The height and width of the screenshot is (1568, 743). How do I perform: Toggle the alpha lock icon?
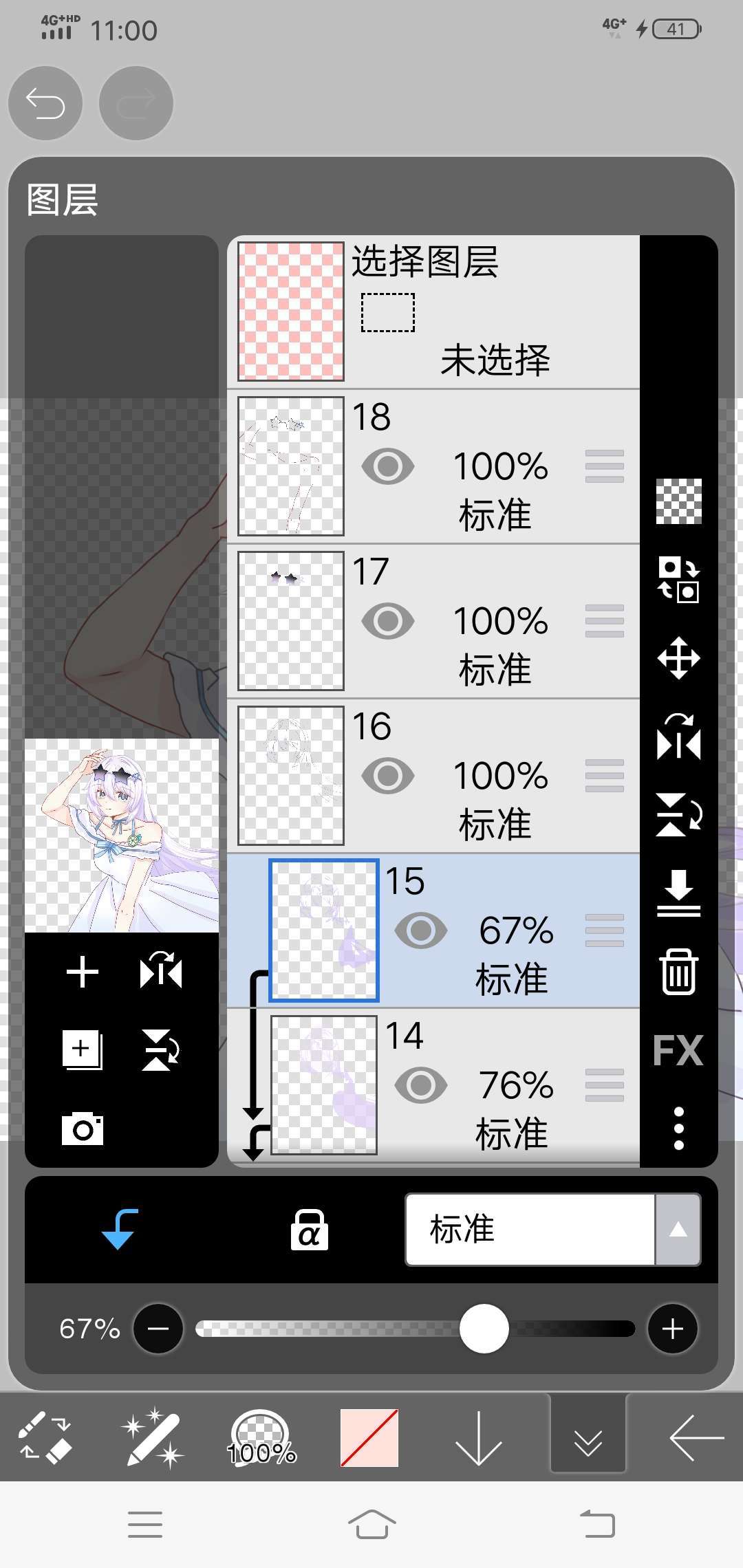coord(309,1230)
